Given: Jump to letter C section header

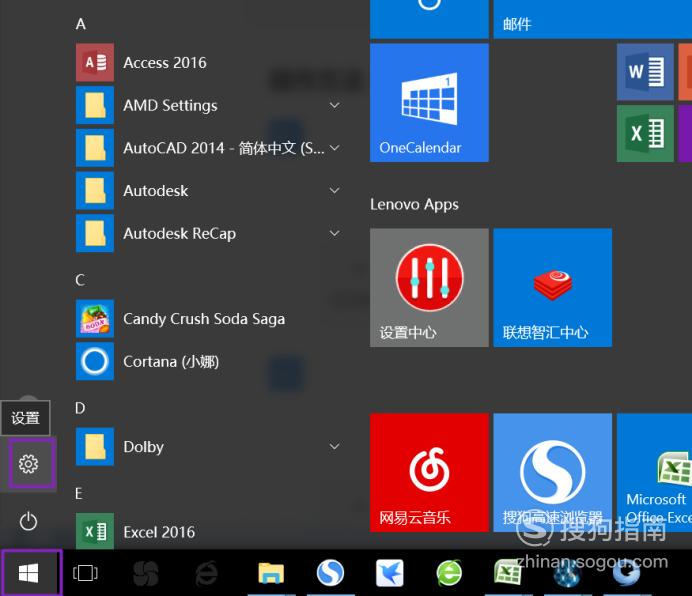Looking at the screenshot, I should point(80,280).
